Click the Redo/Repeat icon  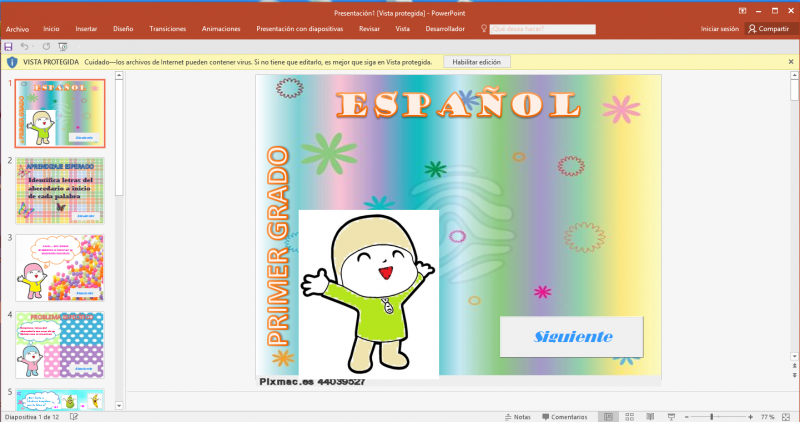tap(46, 46)
